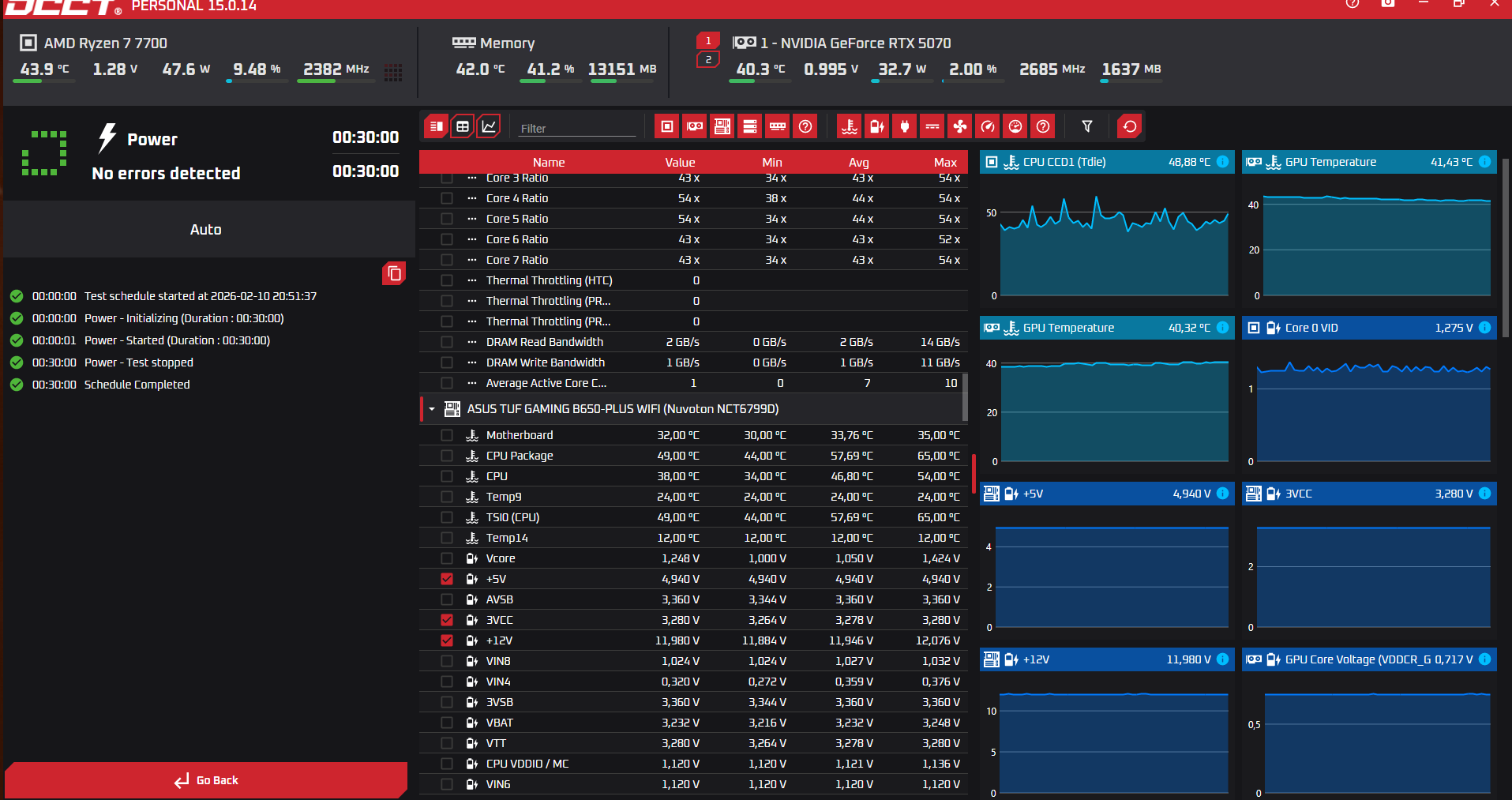Toggle the temperature sensor filter icon
The width and height of the screenshot is (1512, 800).
click(x=850, y=126)
